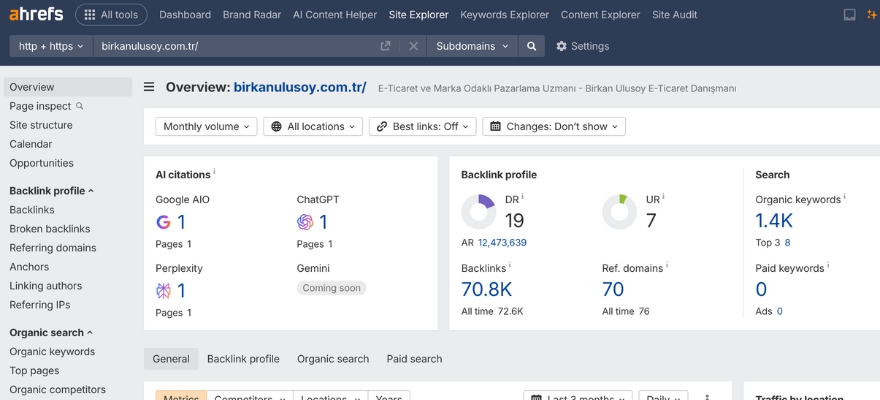Open Linking authors in sidebar
880x400 pixels.
(x=45, y=286)
